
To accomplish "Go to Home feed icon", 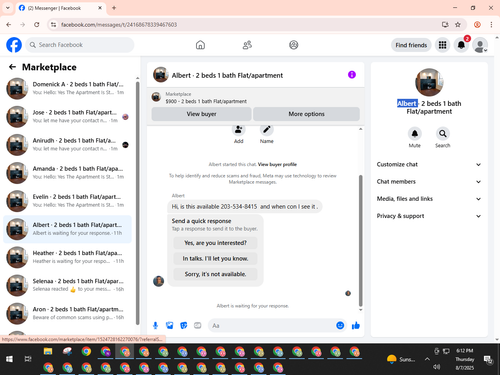I will (200, 45).
